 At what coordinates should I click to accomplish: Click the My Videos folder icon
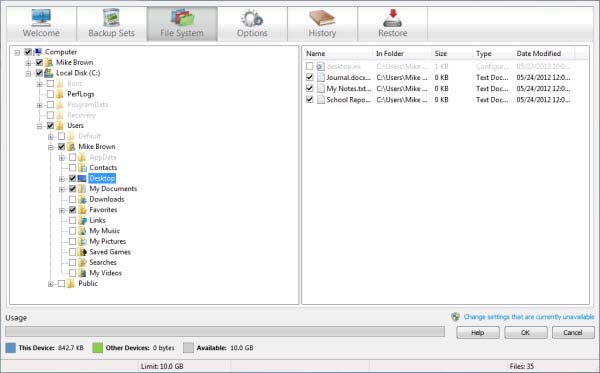[x=82, y=273]
